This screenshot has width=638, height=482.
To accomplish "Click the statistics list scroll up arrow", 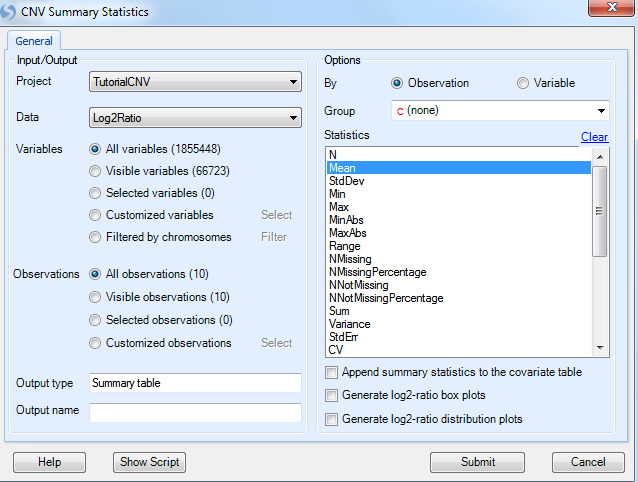I will (600, 157).
